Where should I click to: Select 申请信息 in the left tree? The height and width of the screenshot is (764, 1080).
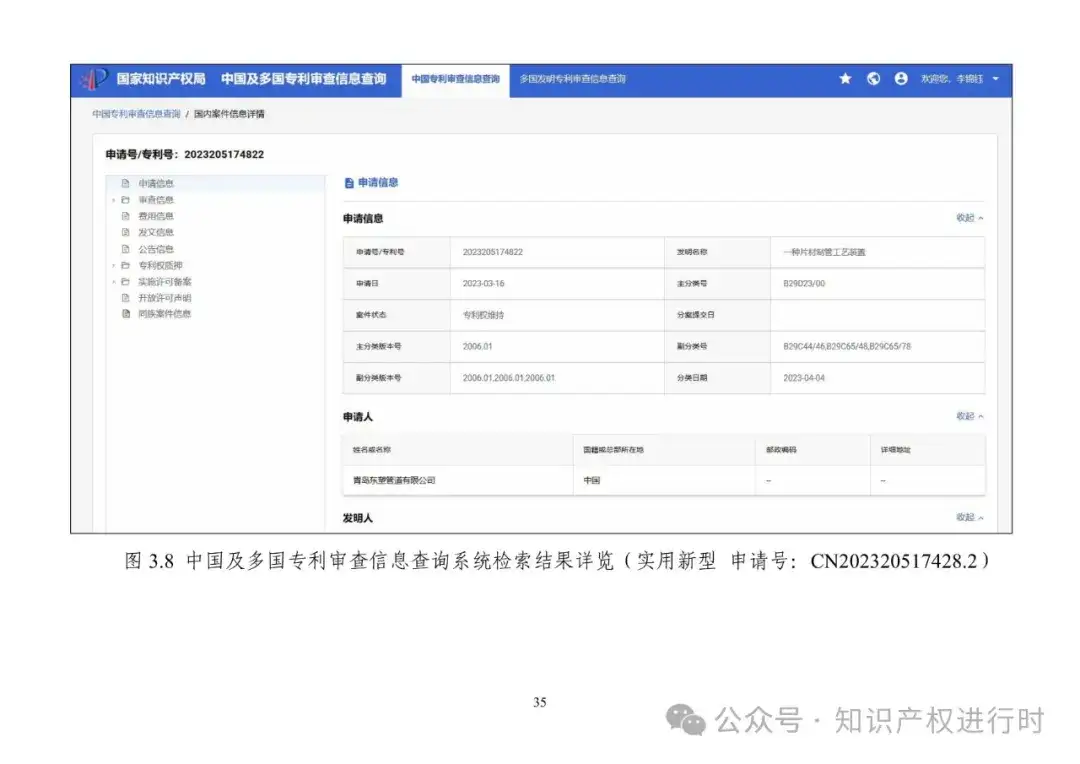click(x=156, y=183)
